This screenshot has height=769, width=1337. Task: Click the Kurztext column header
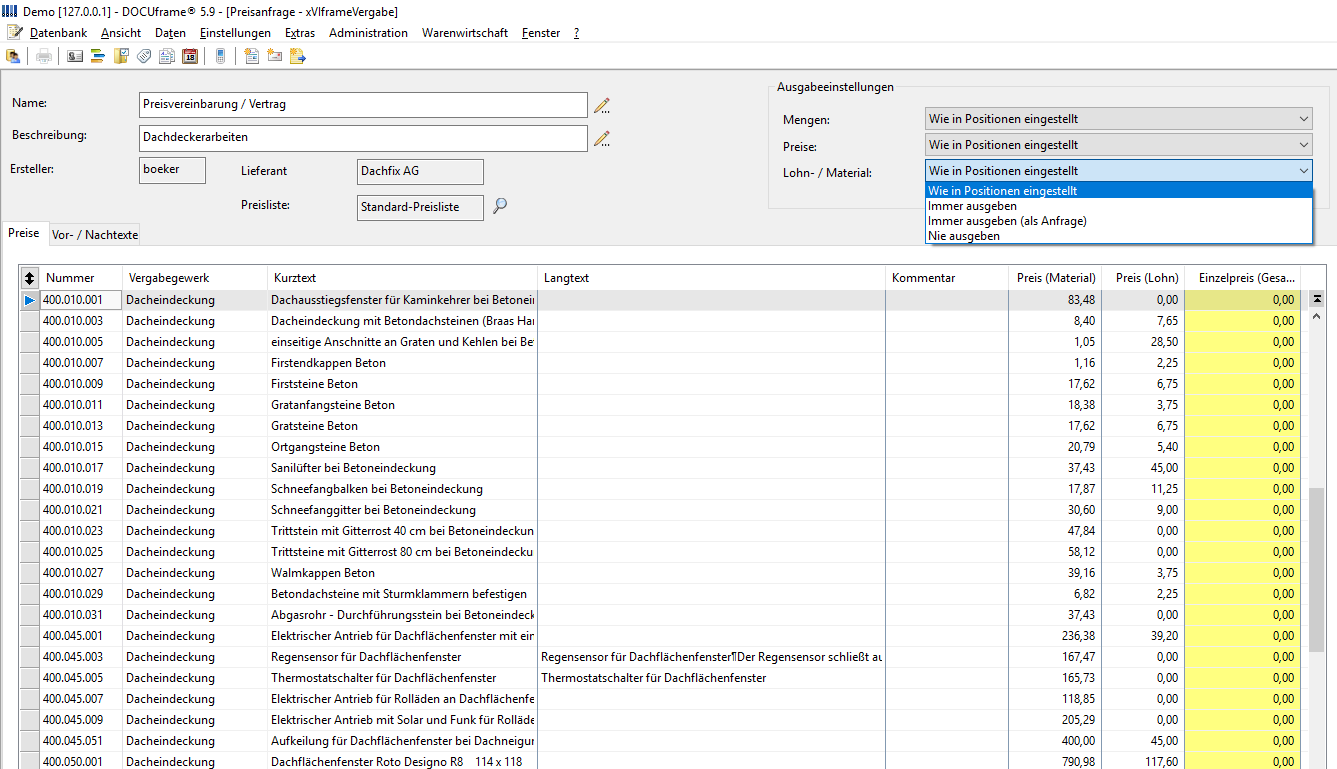(x=402, y=278)
